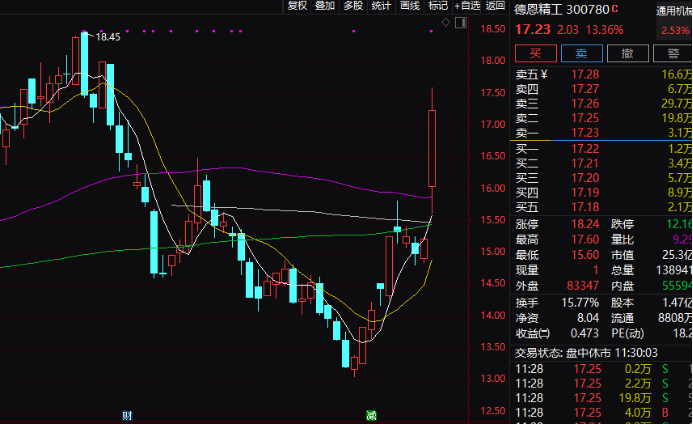Click the diamond marker icon above chart
This screenshot has height=424, width=693.
click(446, 22)
